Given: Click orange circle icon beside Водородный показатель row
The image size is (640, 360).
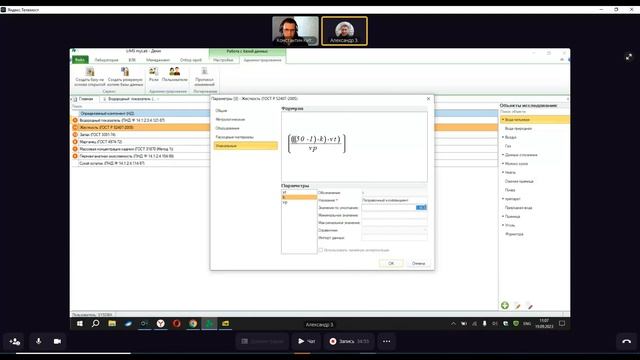Looking at the screenshot, I should click(x=75, y=120).
